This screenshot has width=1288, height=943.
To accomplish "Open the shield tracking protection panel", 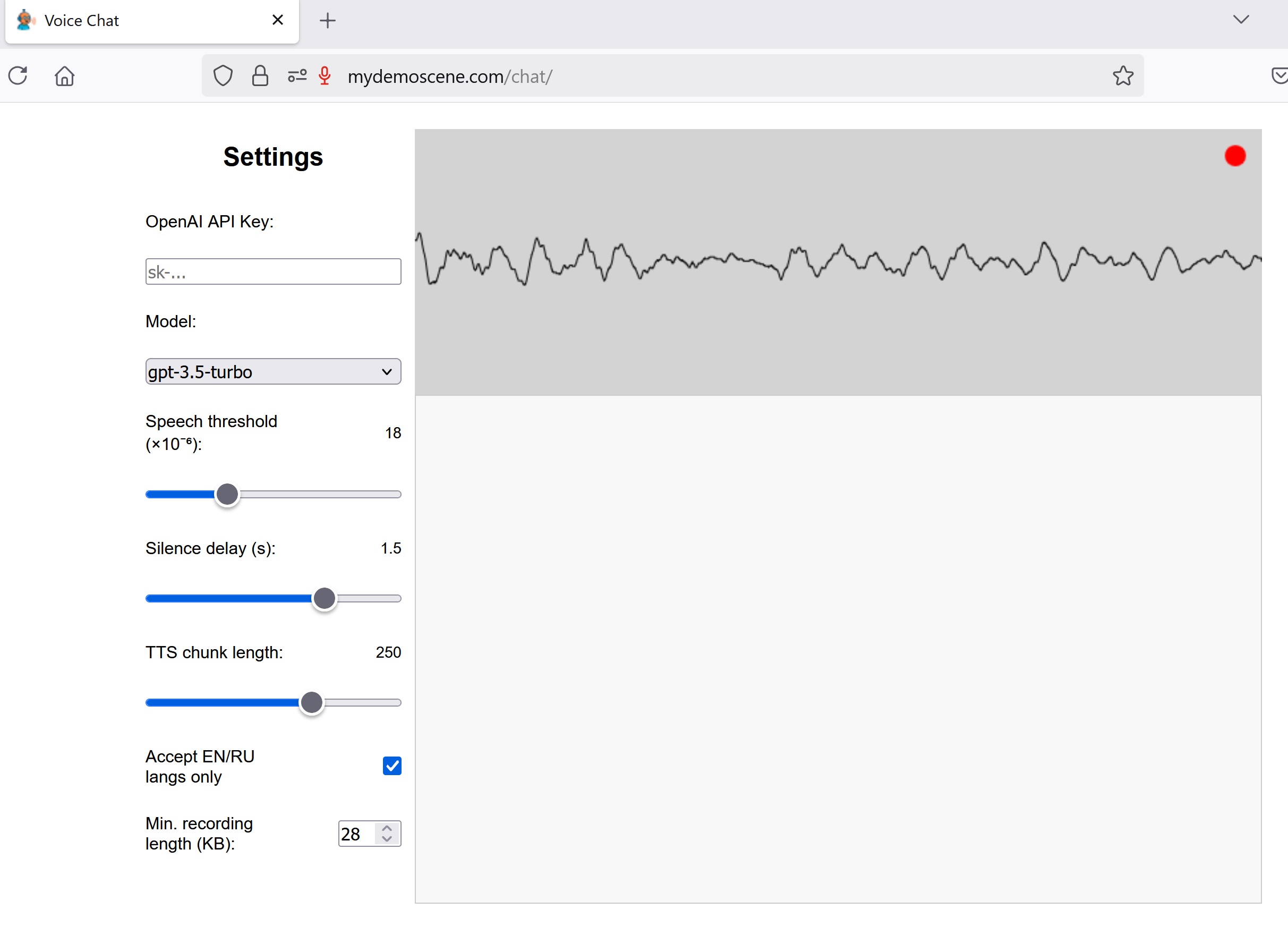I will [223, 75].
